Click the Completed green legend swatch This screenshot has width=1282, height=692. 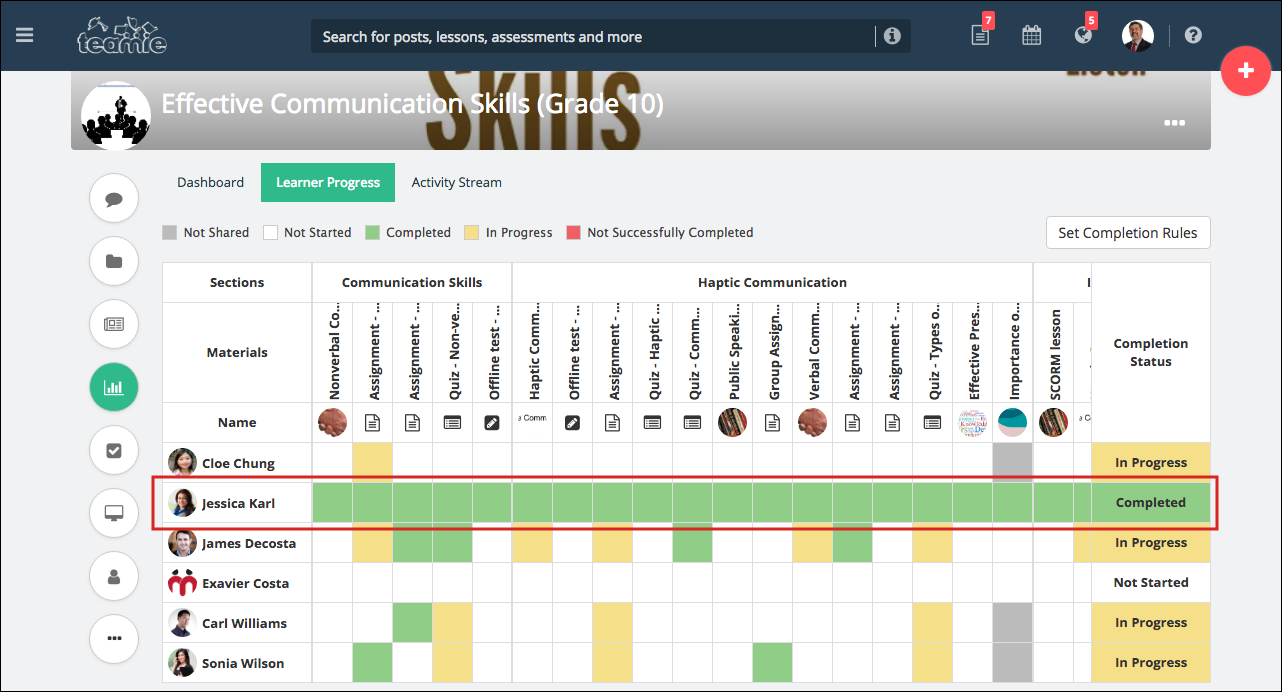coord(372,232)
